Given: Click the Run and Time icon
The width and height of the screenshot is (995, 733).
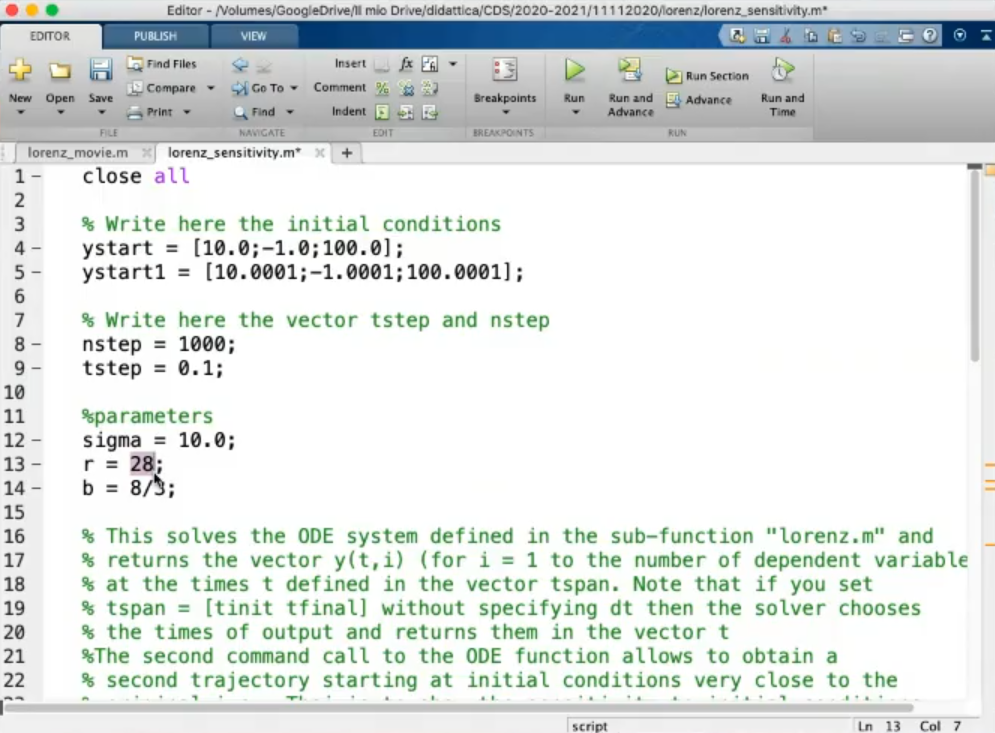Looking at the screenshot, I should pyautogui.click(x=782, y=71).
